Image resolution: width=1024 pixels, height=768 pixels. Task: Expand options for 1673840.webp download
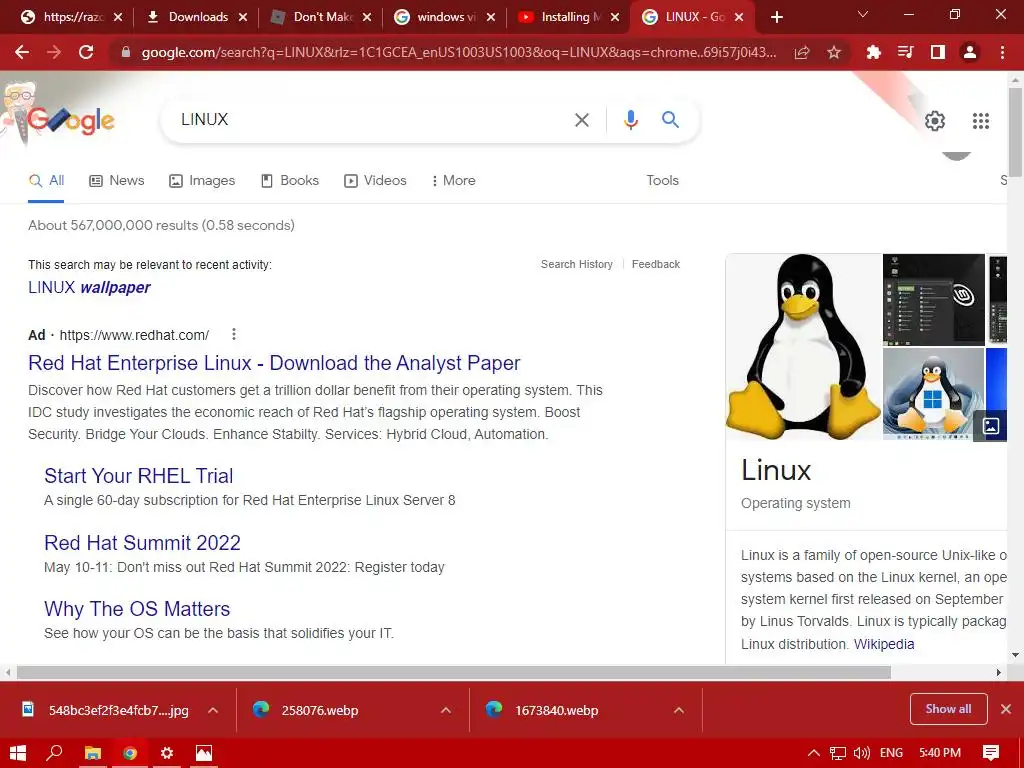tap(679, 710)
